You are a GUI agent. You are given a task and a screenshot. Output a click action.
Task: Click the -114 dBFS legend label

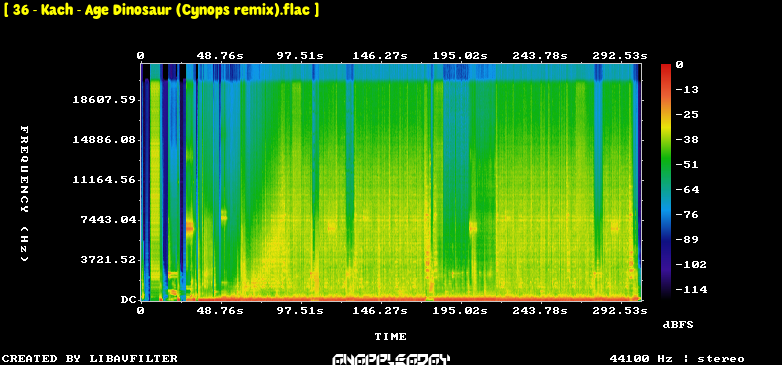coord(691,289)
